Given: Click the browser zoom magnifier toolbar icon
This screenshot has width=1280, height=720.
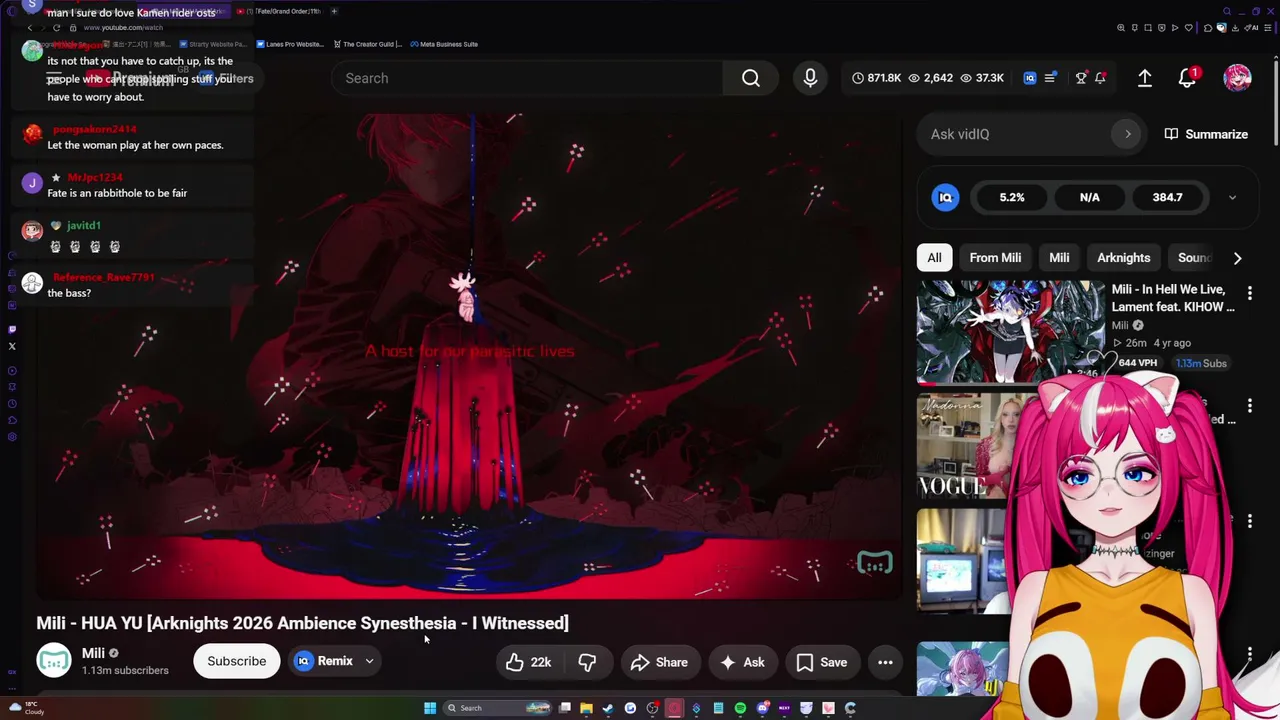Looking at the screenshot, I should pos(1120,28).
